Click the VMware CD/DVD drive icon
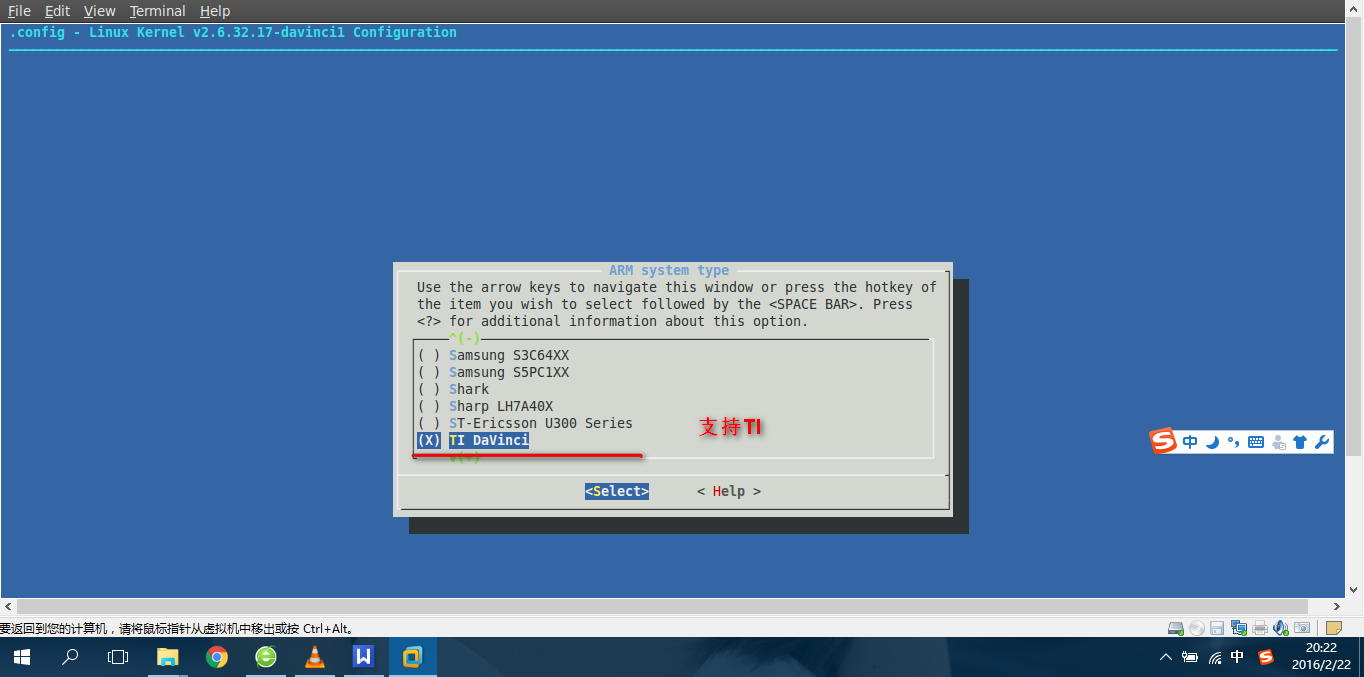This screenshot has width=1364, height=677. pos(1197,628)
